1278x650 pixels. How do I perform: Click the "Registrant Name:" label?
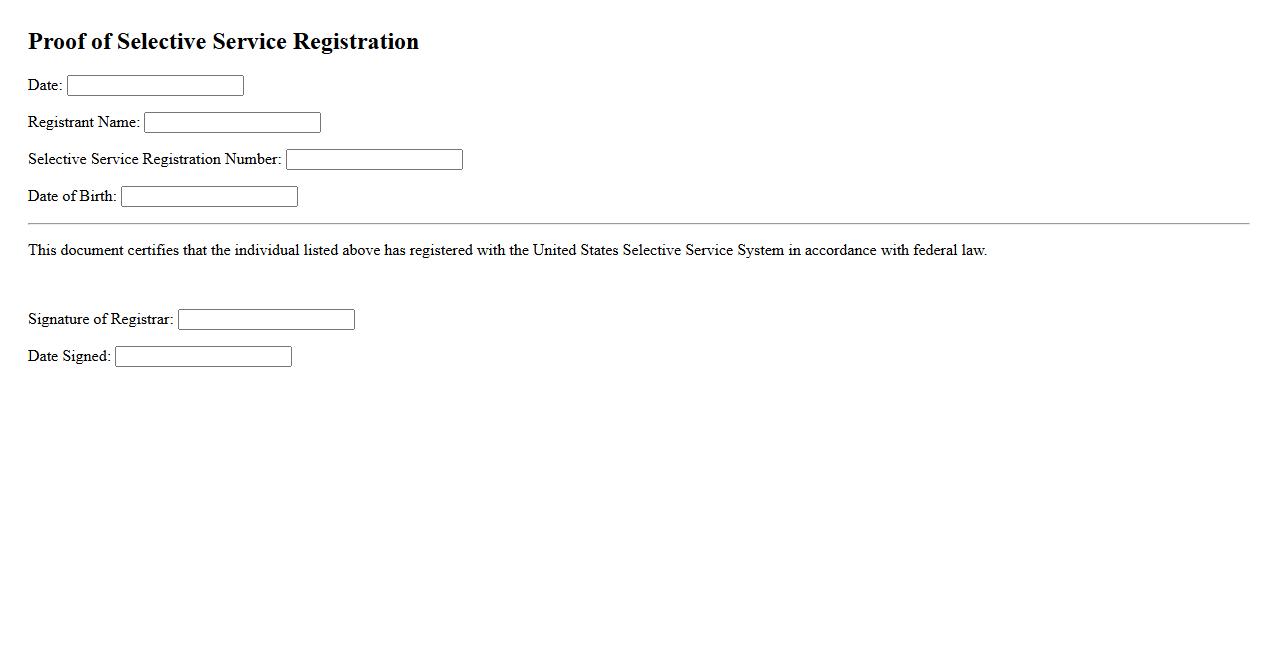pyautogui.click(x=84, y=122)
